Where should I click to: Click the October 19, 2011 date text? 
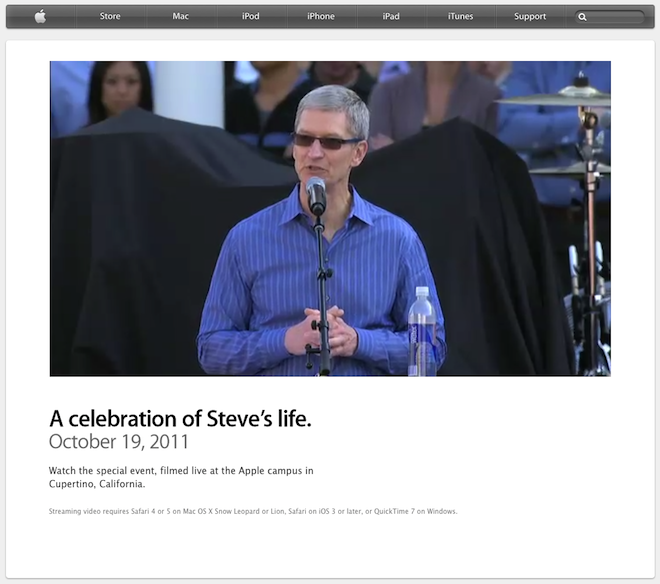point(119,442)
